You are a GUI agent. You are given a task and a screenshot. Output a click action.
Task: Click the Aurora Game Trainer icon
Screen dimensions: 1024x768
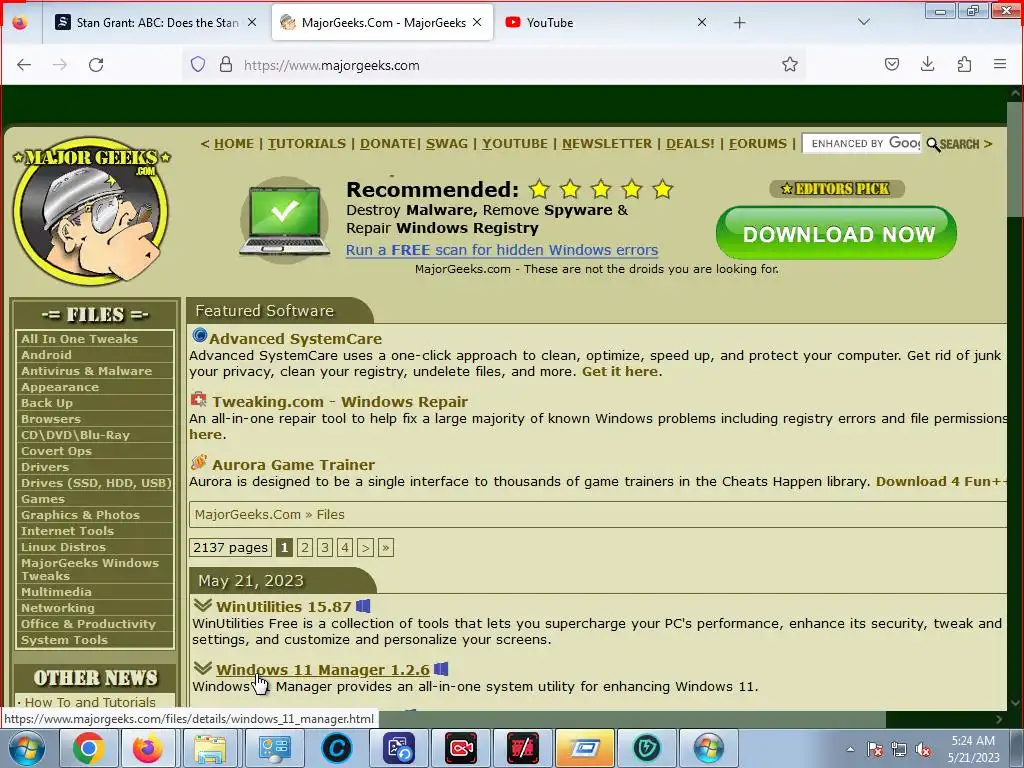[x=199, y=462]
